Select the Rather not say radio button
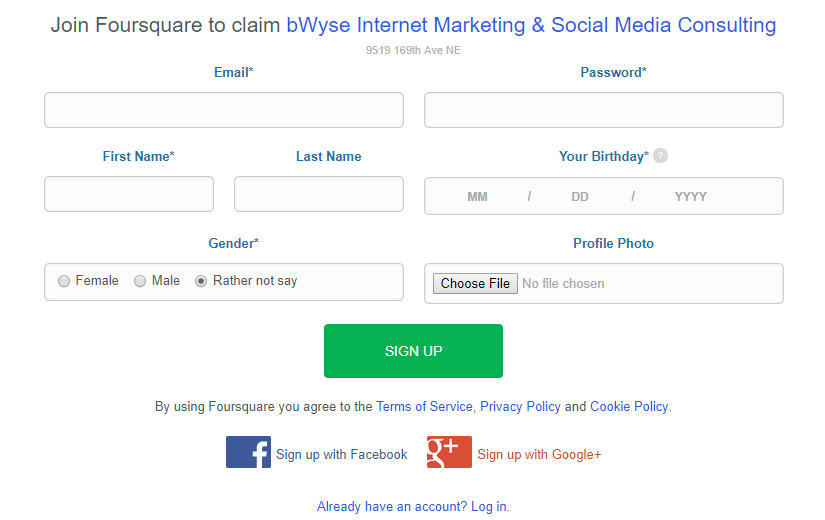 pos(200,281)
